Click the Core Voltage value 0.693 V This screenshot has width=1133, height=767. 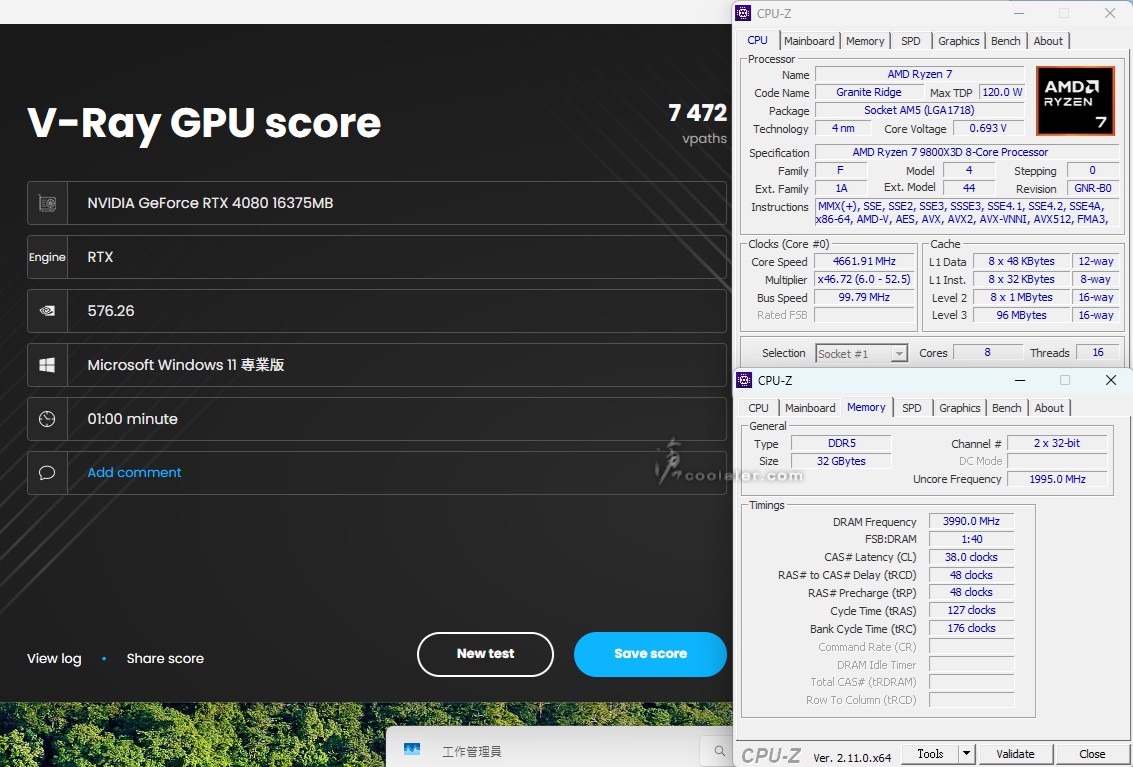988,129
